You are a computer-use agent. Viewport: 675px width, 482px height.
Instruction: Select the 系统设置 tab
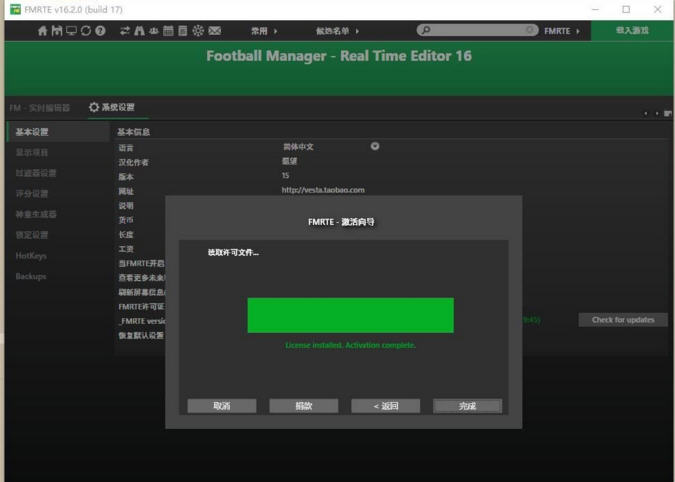click(x=112, y=107)
